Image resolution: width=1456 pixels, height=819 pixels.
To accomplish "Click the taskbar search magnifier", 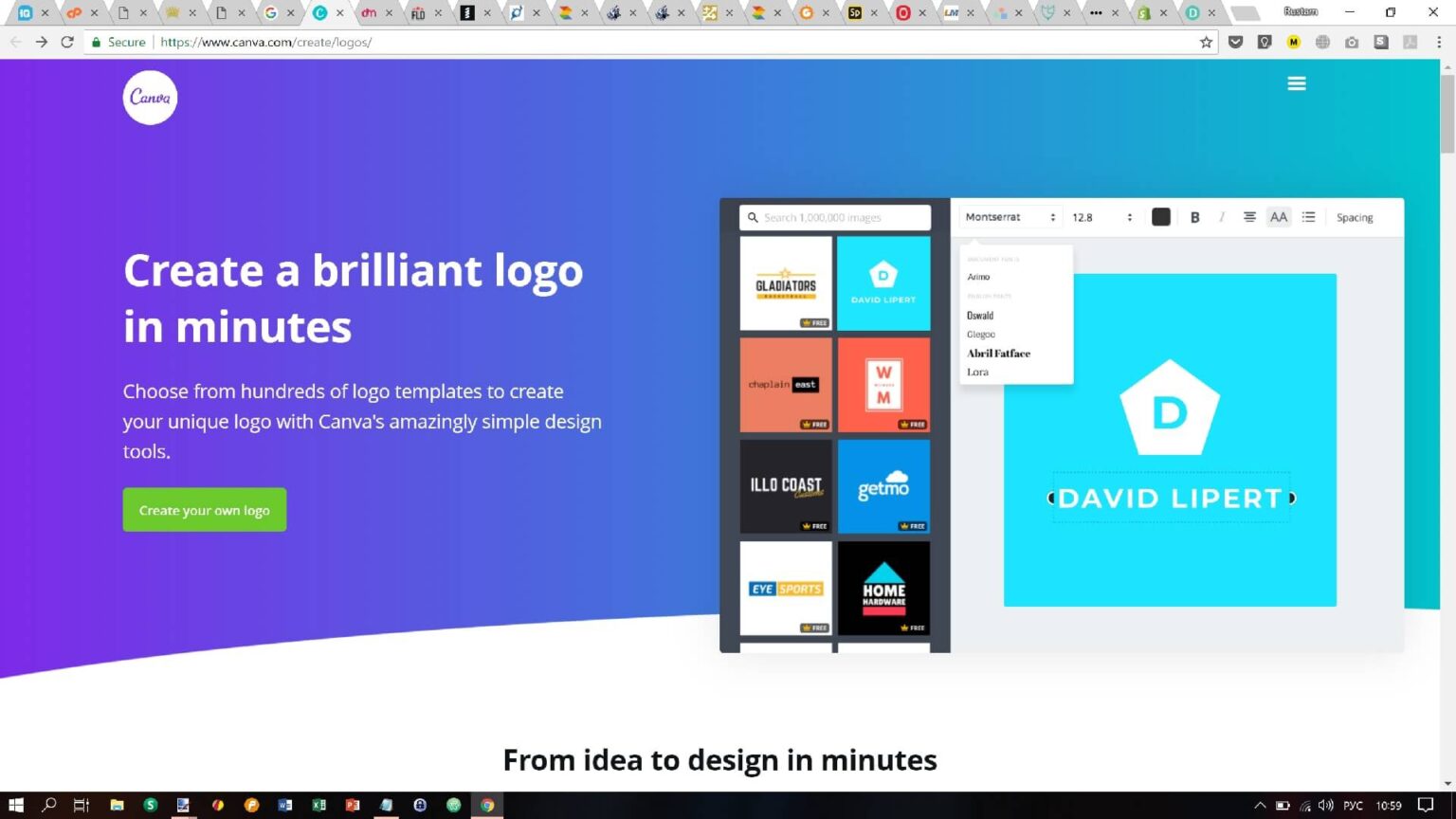I will click(x=49, y=805).
